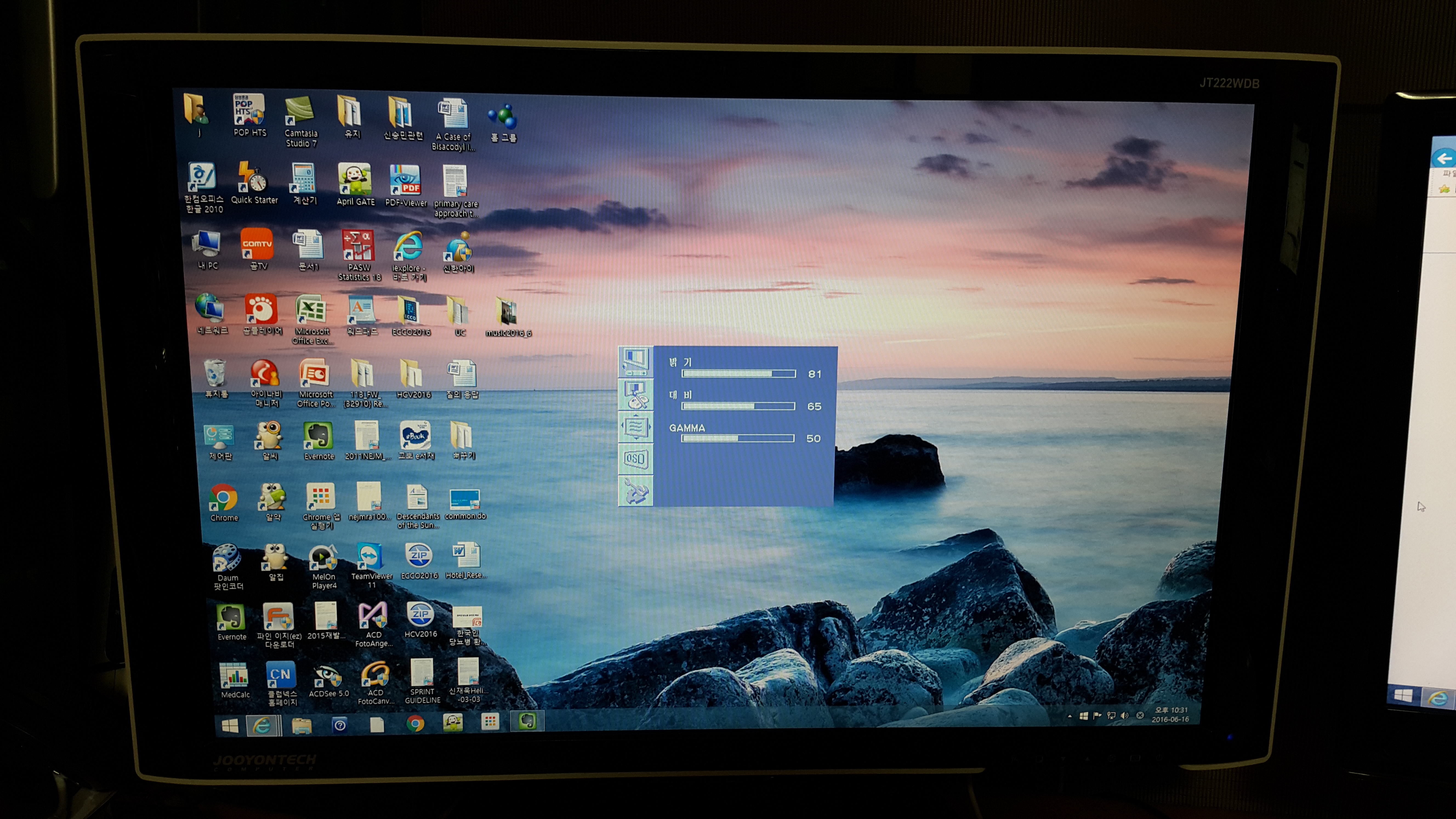Viewport: 1456px width, 819px height.
Task: Adjust the GAMMA slider
Action: (x=738, y=438)
